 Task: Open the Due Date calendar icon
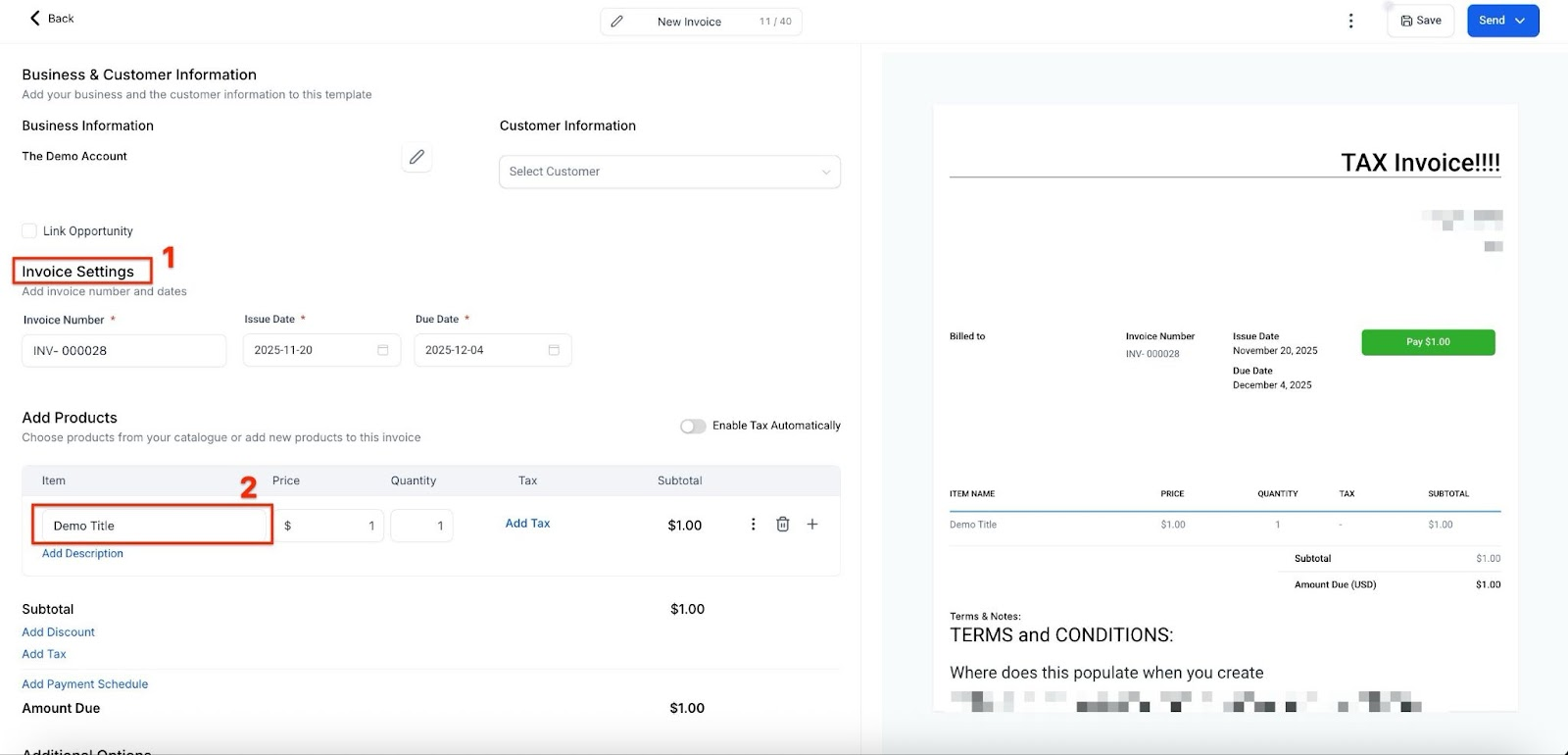(554, 350)
